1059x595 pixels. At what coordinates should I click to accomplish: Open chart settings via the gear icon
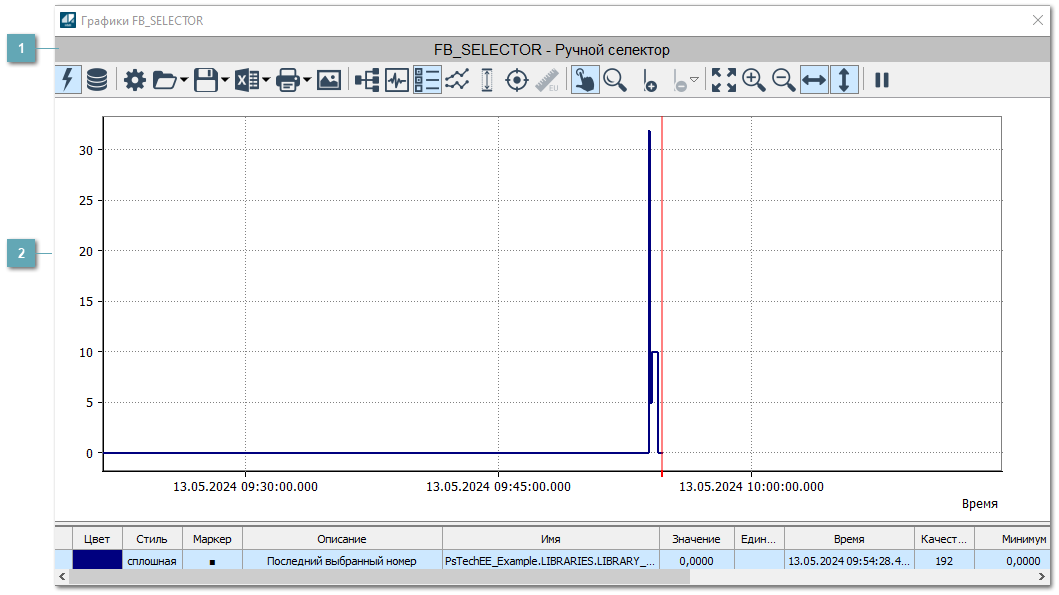[134, 81]
